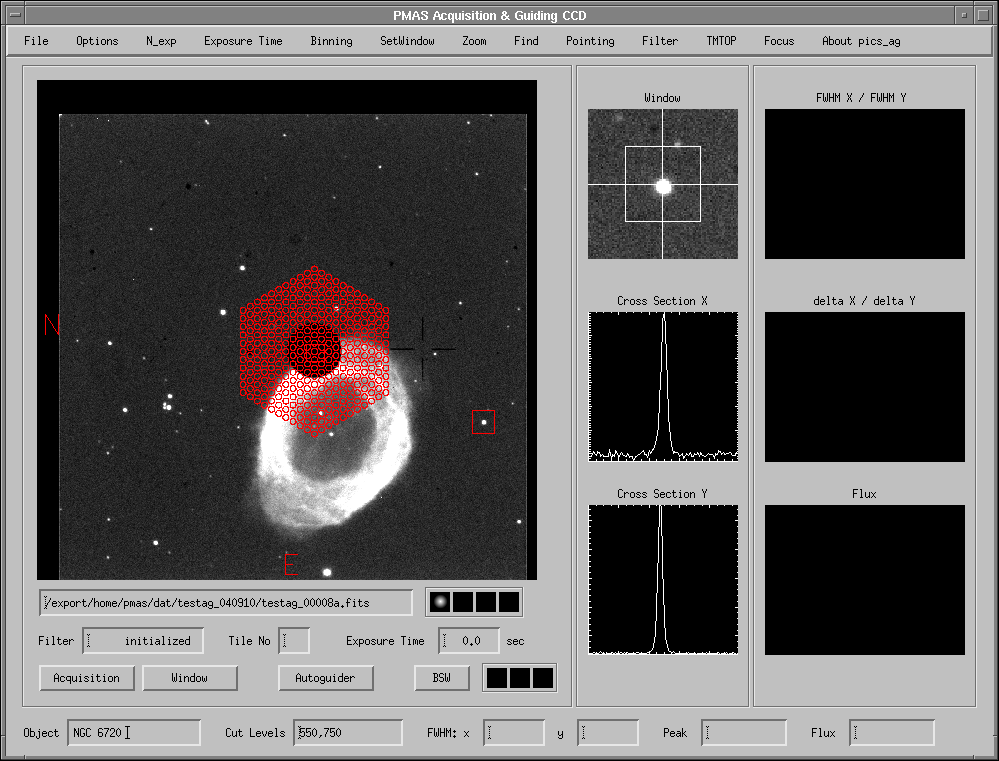Viewport: 999px width, 761px height.
Task: Open the Binning menu
Action: point(331,41)
